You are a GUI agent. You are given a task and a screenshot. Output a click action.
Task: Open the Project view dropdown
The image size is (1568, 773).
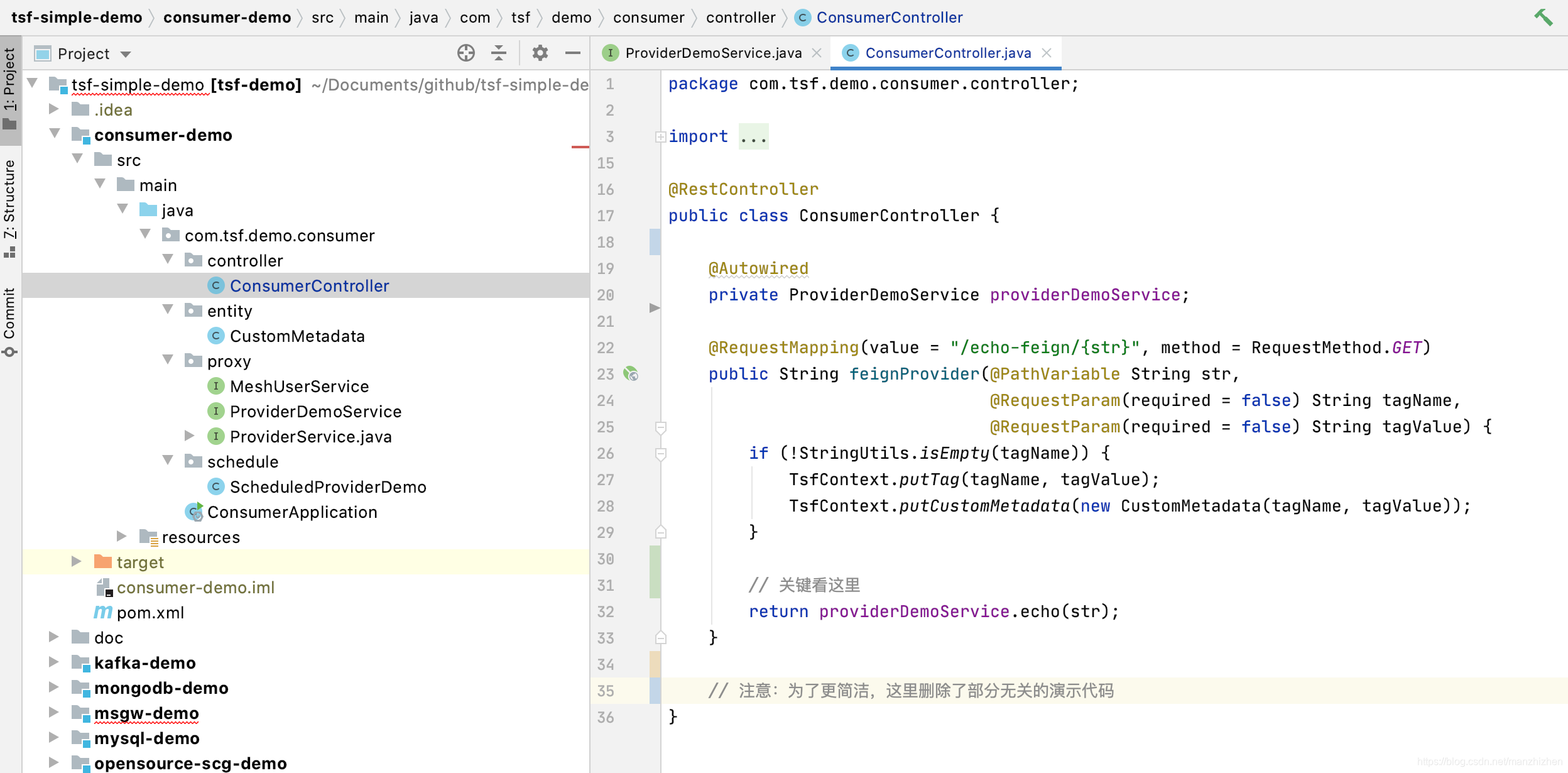[x=126, y=55]
